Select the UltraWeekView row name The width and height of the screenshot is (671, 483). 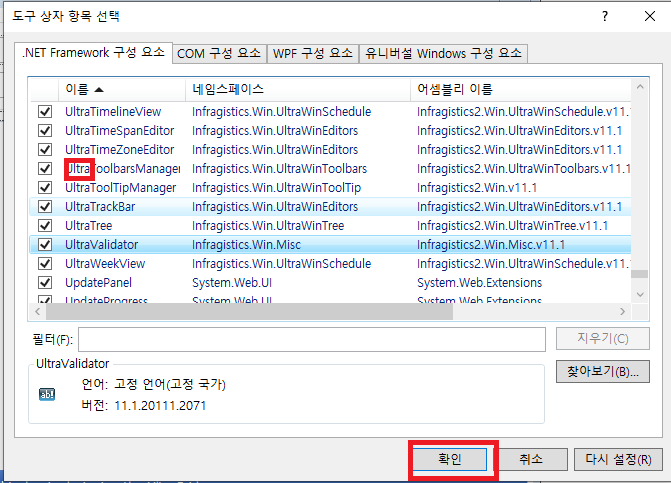coord(105,264)
